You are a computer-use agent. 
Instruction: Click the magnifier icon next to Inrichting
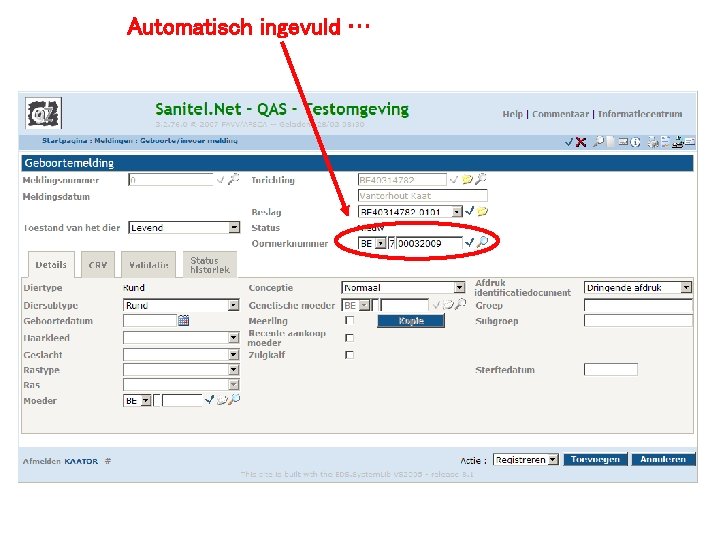[480, 179]
